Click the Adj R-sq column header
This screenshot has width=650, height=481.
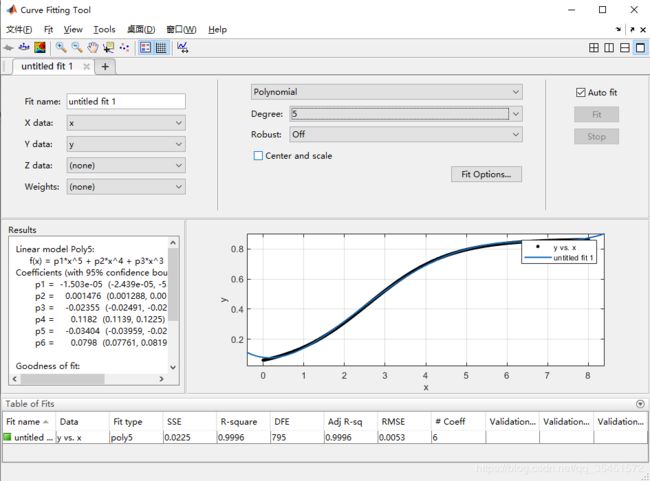351,422
